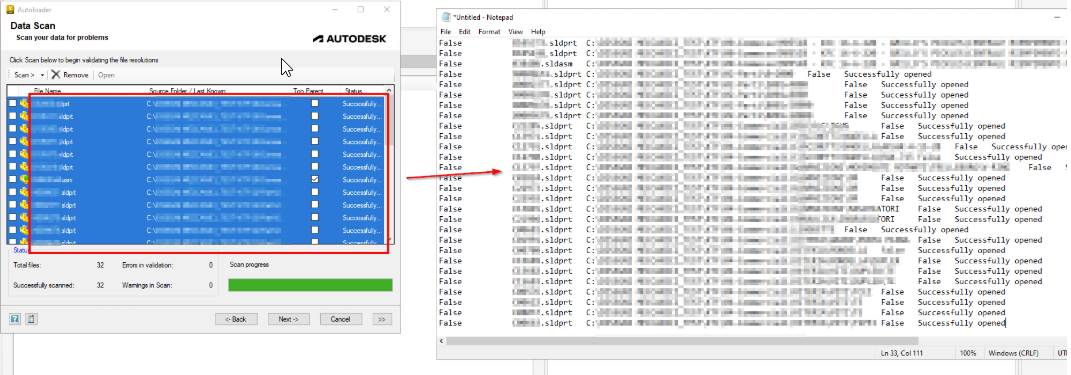Click the Top Parent column header

tap(308, 90)
